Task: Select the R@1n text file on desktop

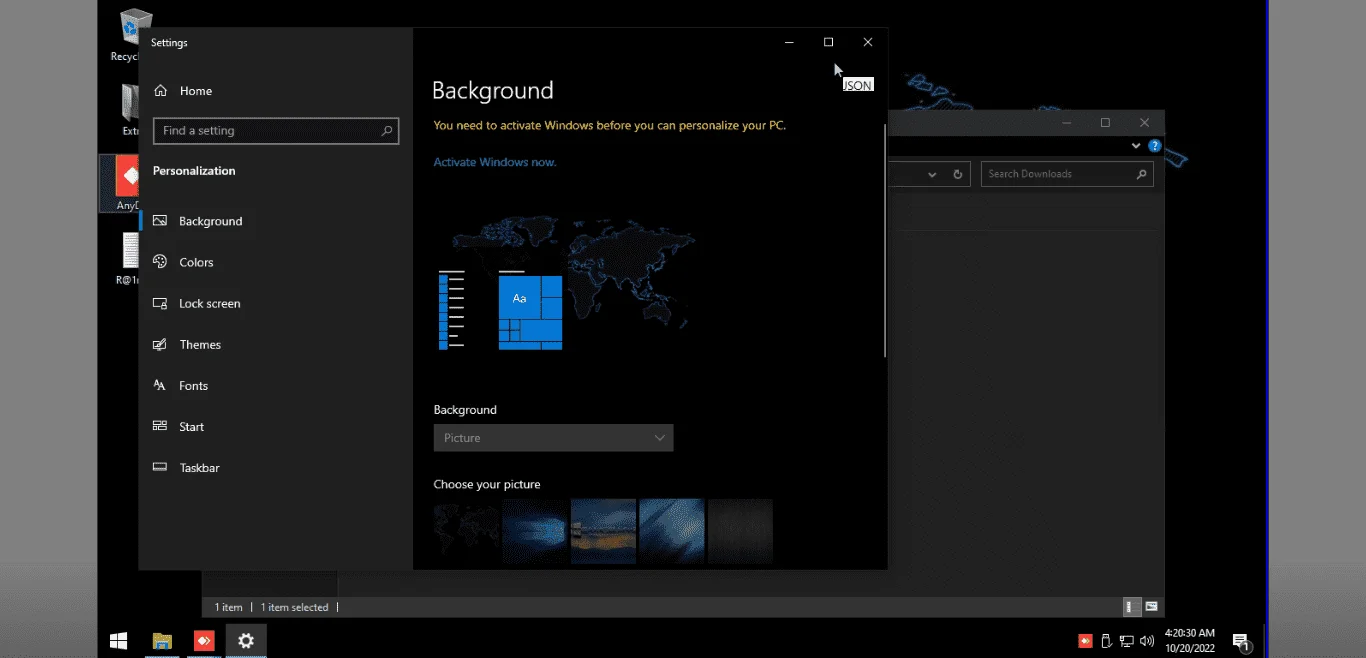Action: pyautogui.click(x=127, y=258)
